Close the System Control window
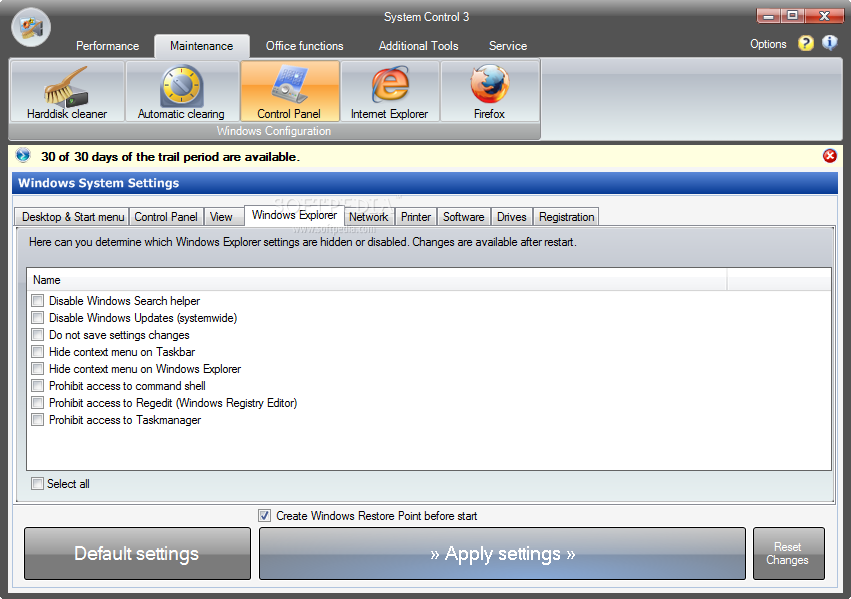The width and height of the screenshot is (851, 599). coord(824,16)
